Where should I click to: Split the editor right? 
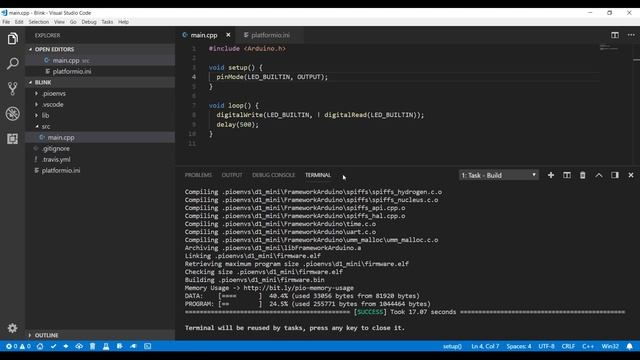pyautogui.click(x=615, y=35)
